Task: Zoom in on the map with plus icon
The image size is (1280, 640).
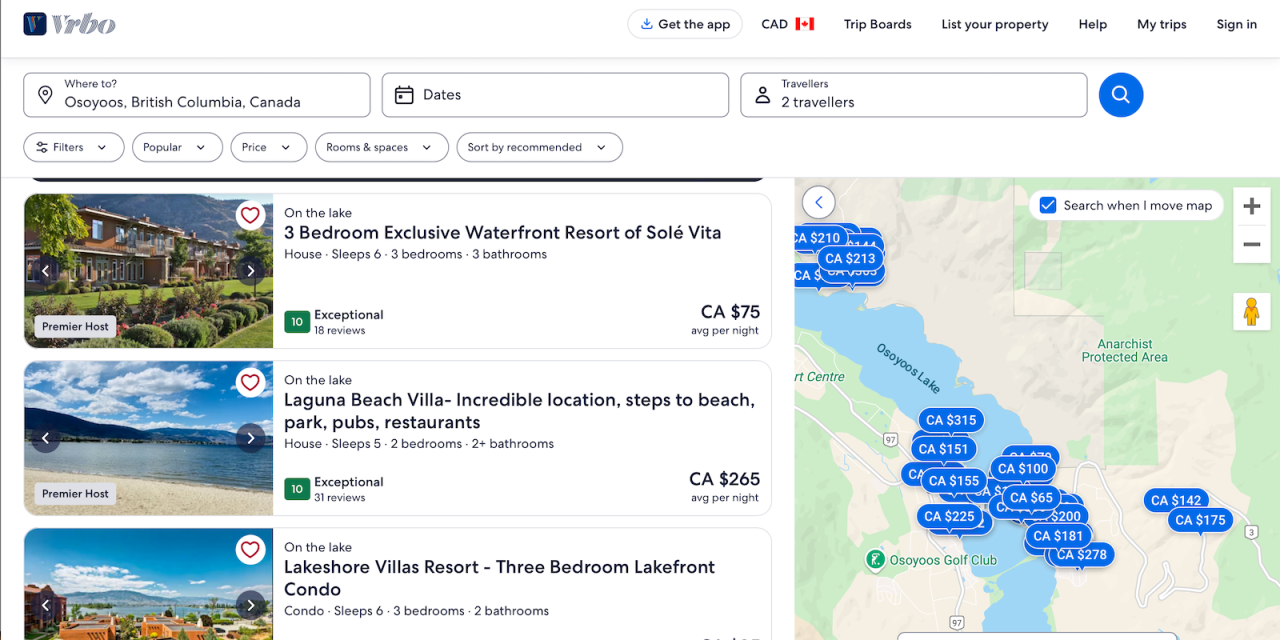Action: click(1252, 206)
